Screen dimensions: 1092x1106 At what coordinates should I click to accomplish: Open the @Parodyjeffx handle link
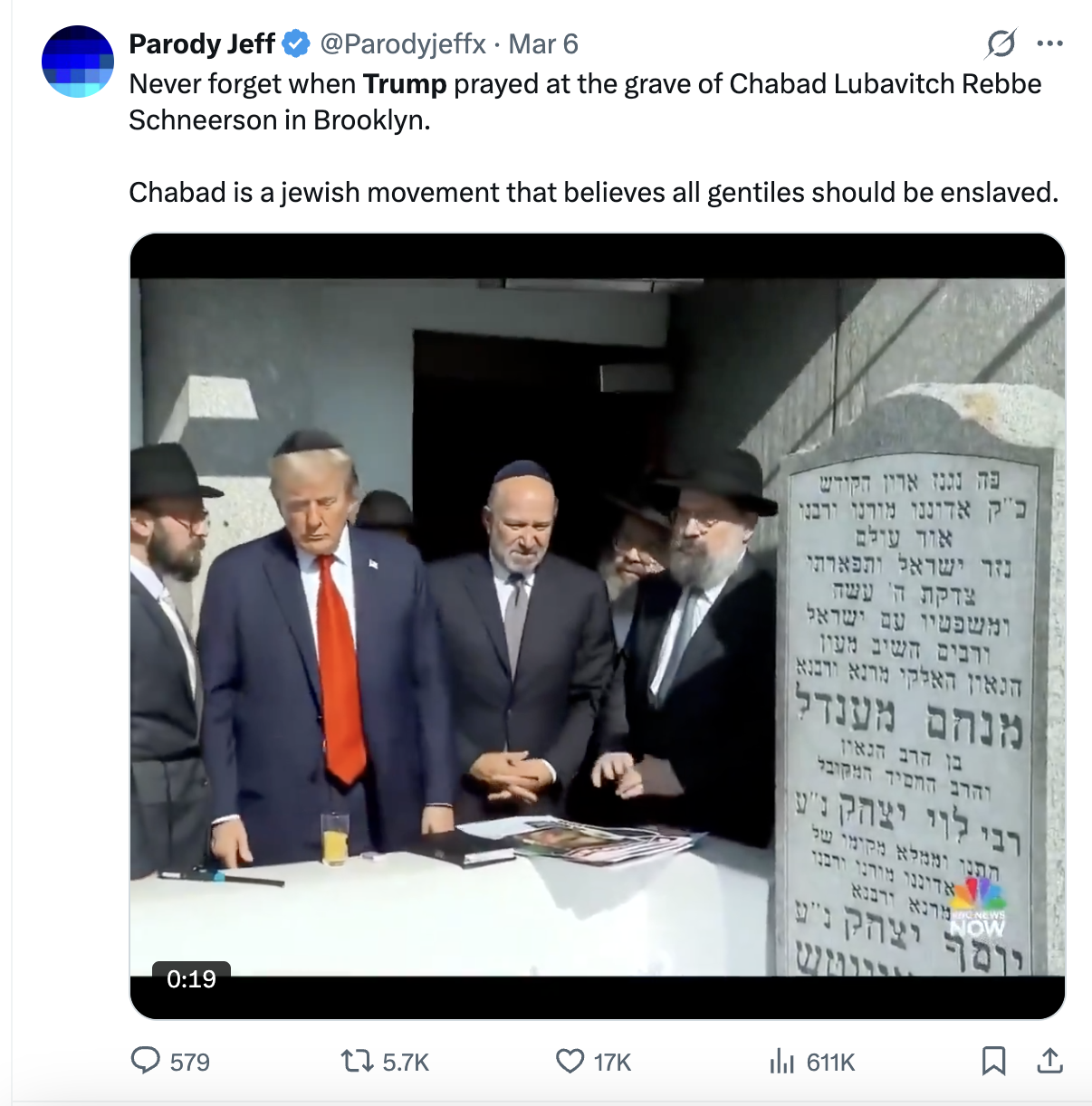tap(403, 43)
